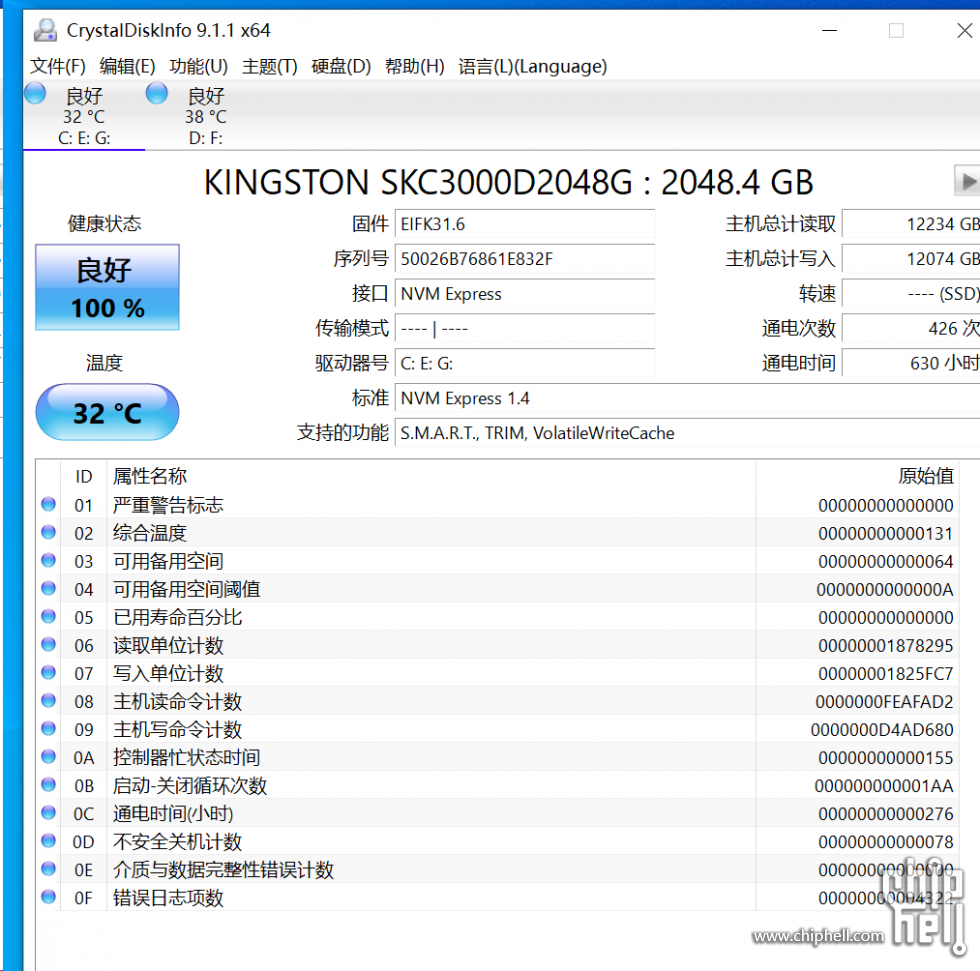The width and height of the screenshot is (980, 971).
Task: Click the 良好 100 % health status button
Action: click(x=108, y=287)
